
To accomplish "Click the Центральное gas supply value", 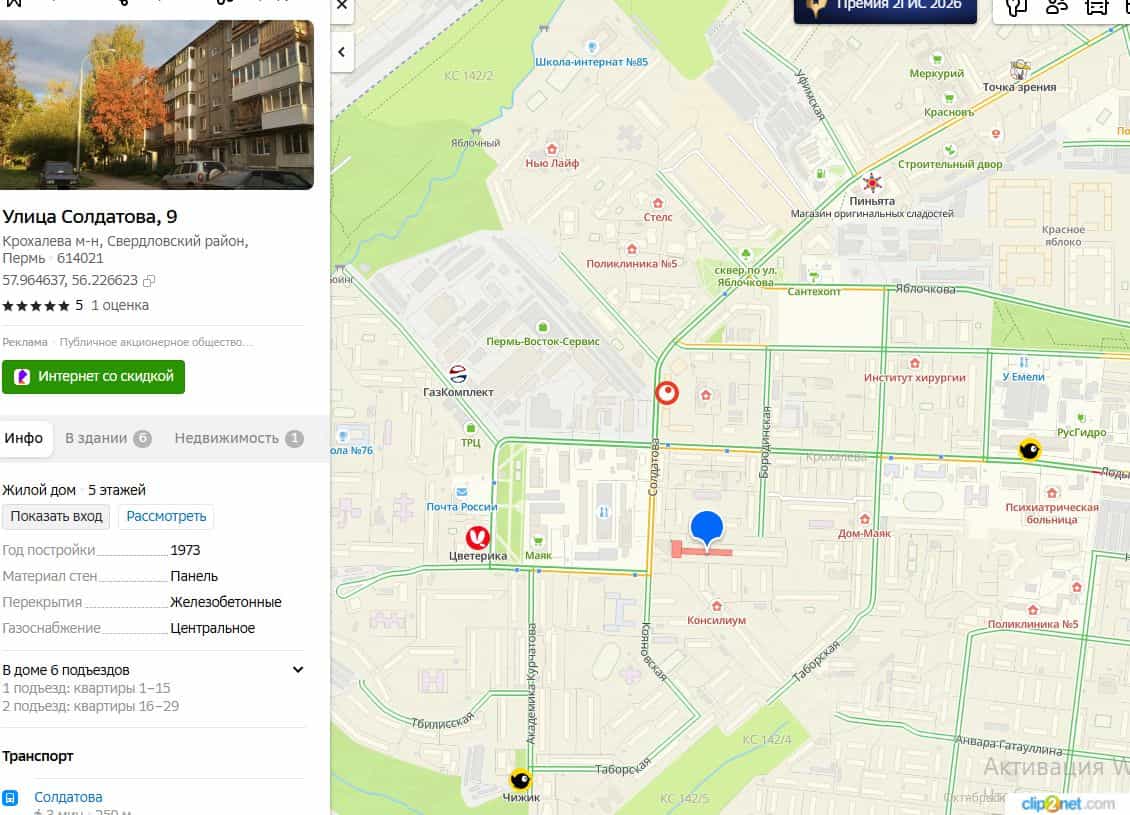I will point(213,628).
